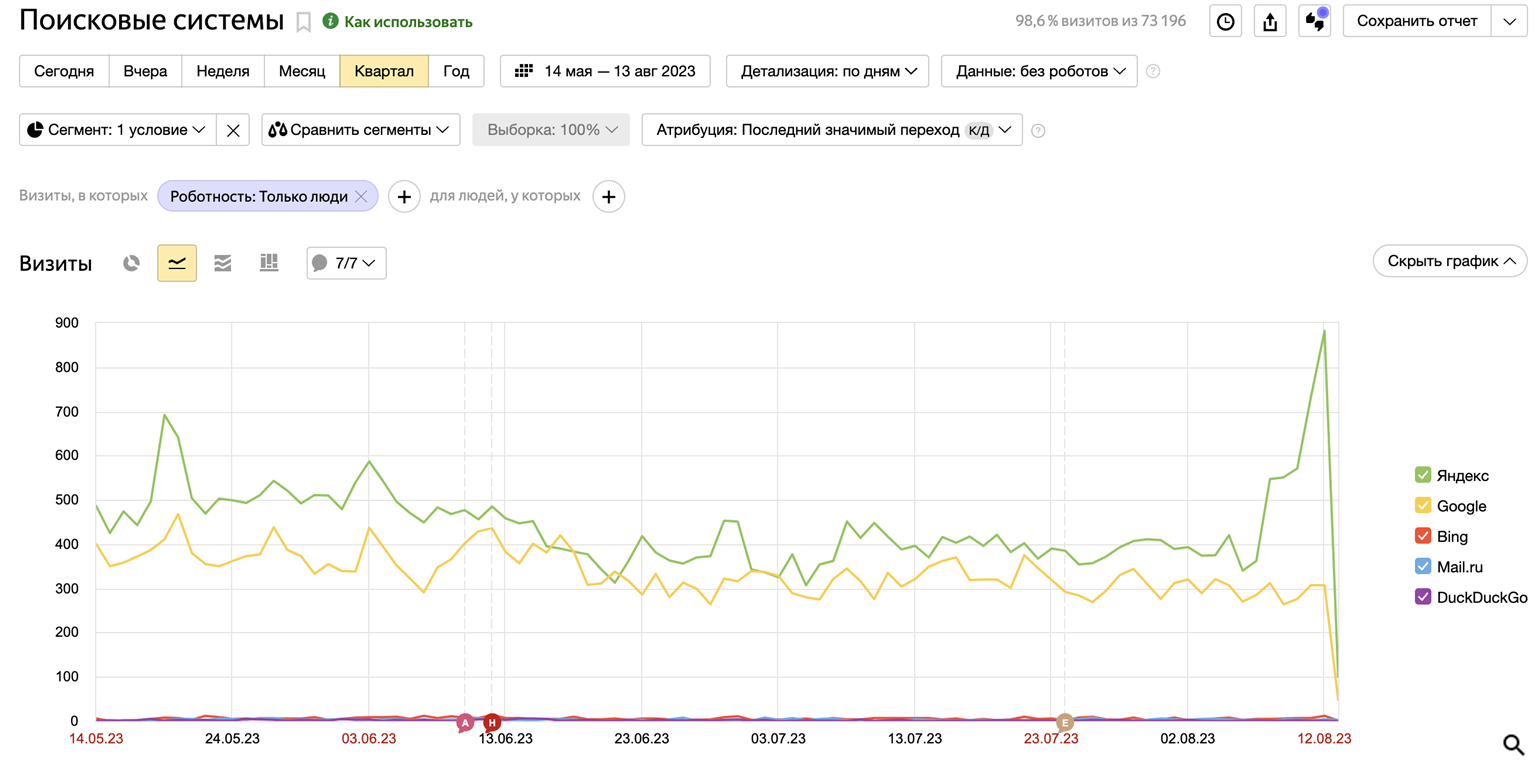Switch to stacked area chart view

click(223, 263)
